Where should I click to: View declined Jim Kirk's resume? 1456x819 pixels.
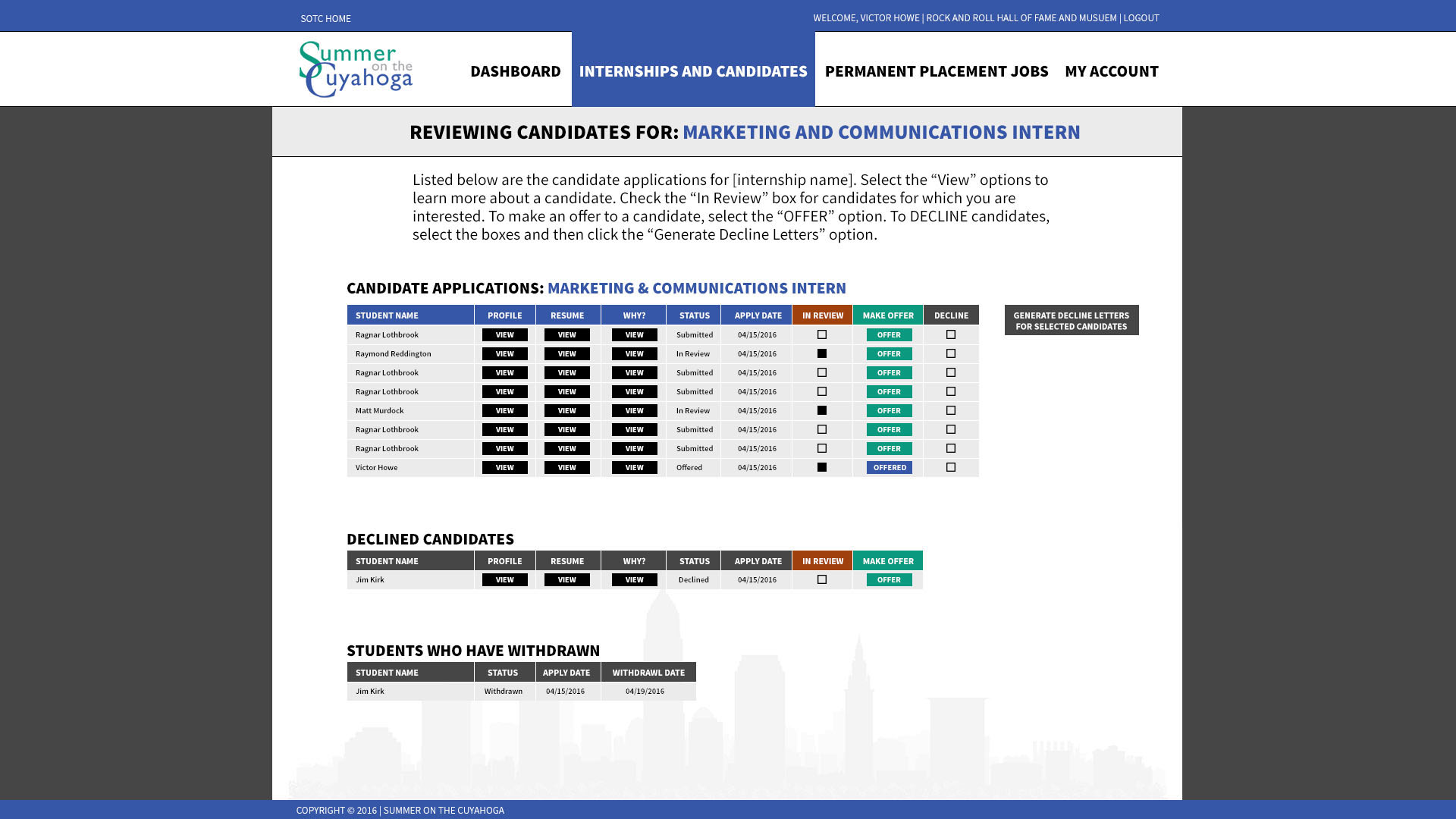click(x=567, y=579)
